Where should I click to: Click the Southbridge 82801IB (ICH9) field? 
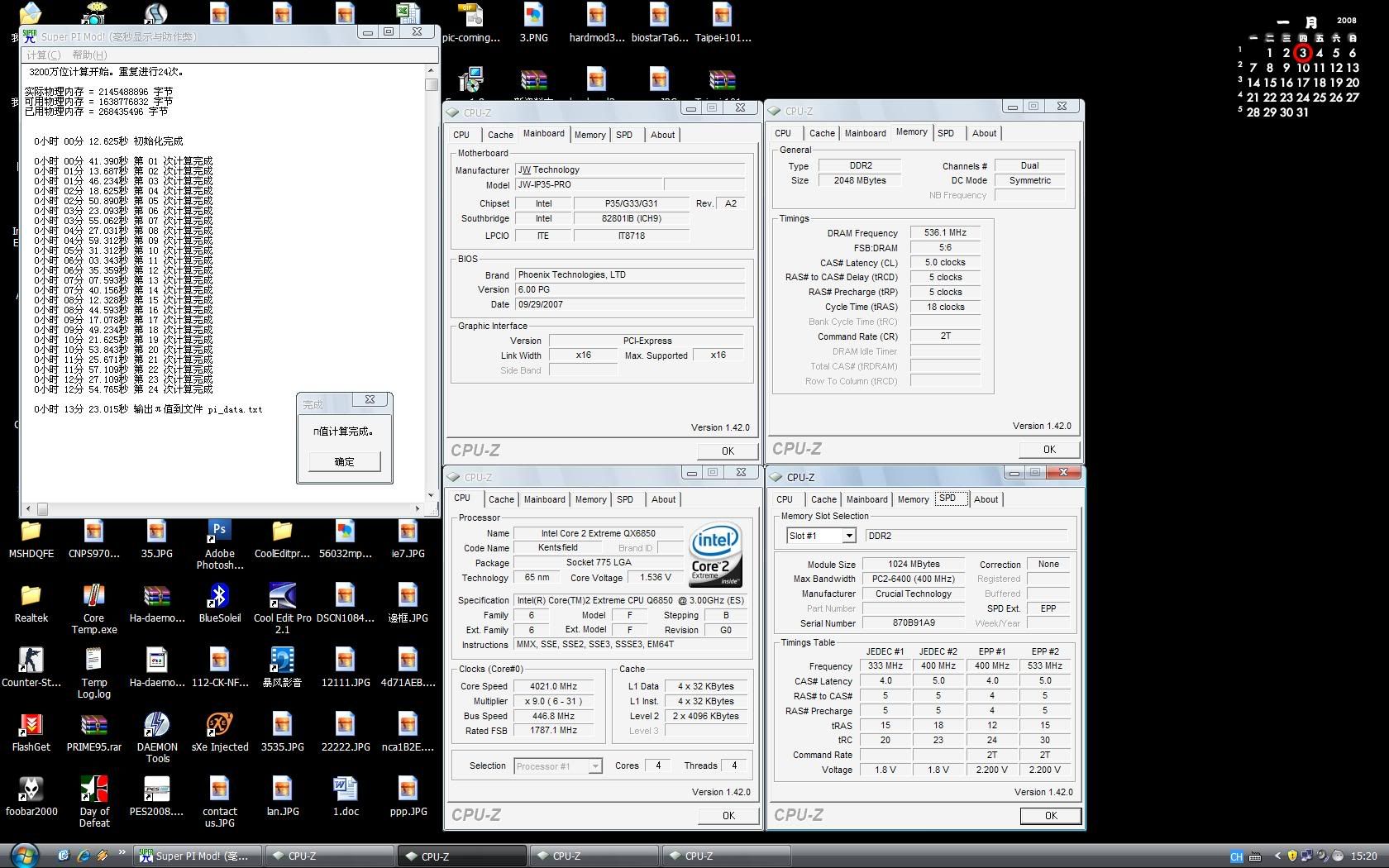631,219
